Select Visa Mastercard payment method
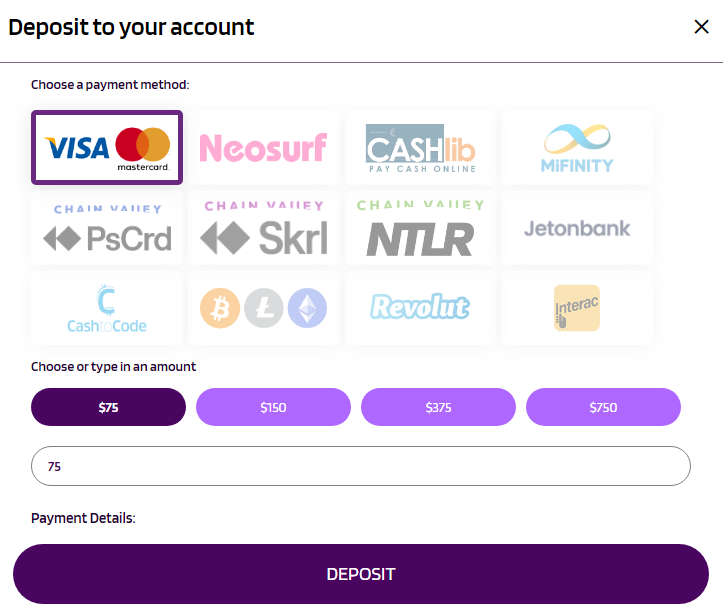Image resolution: width=723 pixels, height=611 pixels. coord(107,148)
